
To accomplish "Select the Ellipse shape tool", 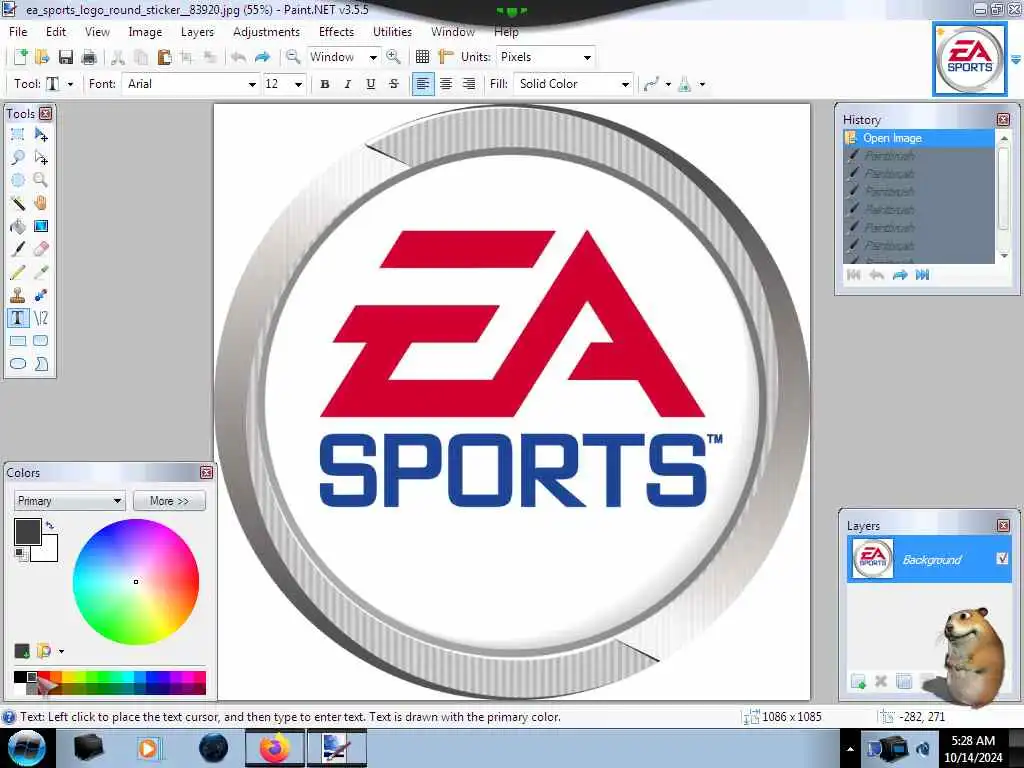I will point(18,364).
